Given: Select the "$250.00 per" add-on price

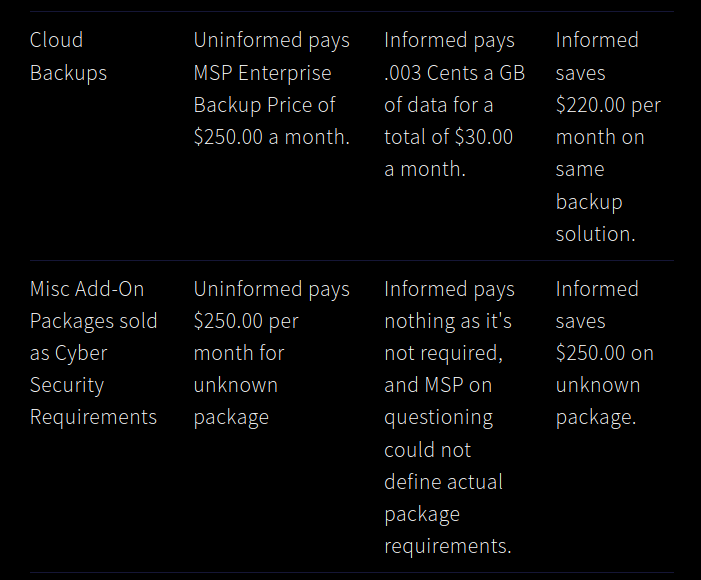Looking at the screenshot, I should pos(246,321).
